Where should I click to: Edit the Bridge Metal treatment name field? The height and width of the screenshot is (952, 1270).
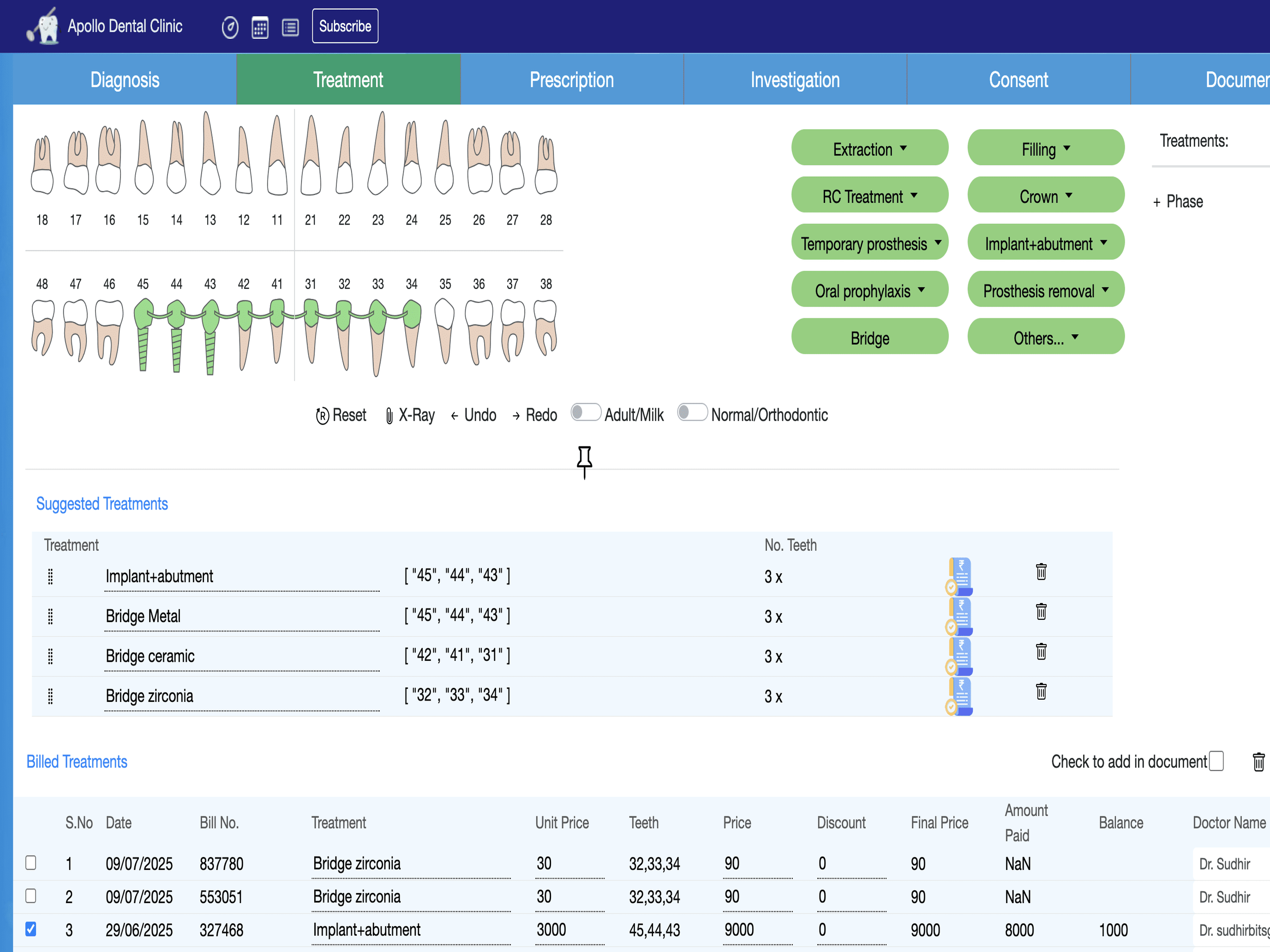242,617
